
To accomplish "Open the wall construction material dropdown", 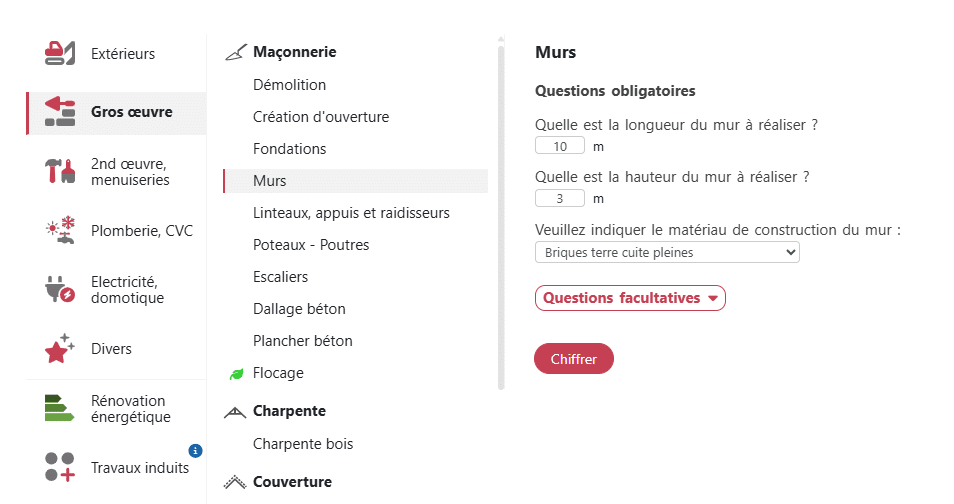I will pyautogui.click(x=667, y=253).
